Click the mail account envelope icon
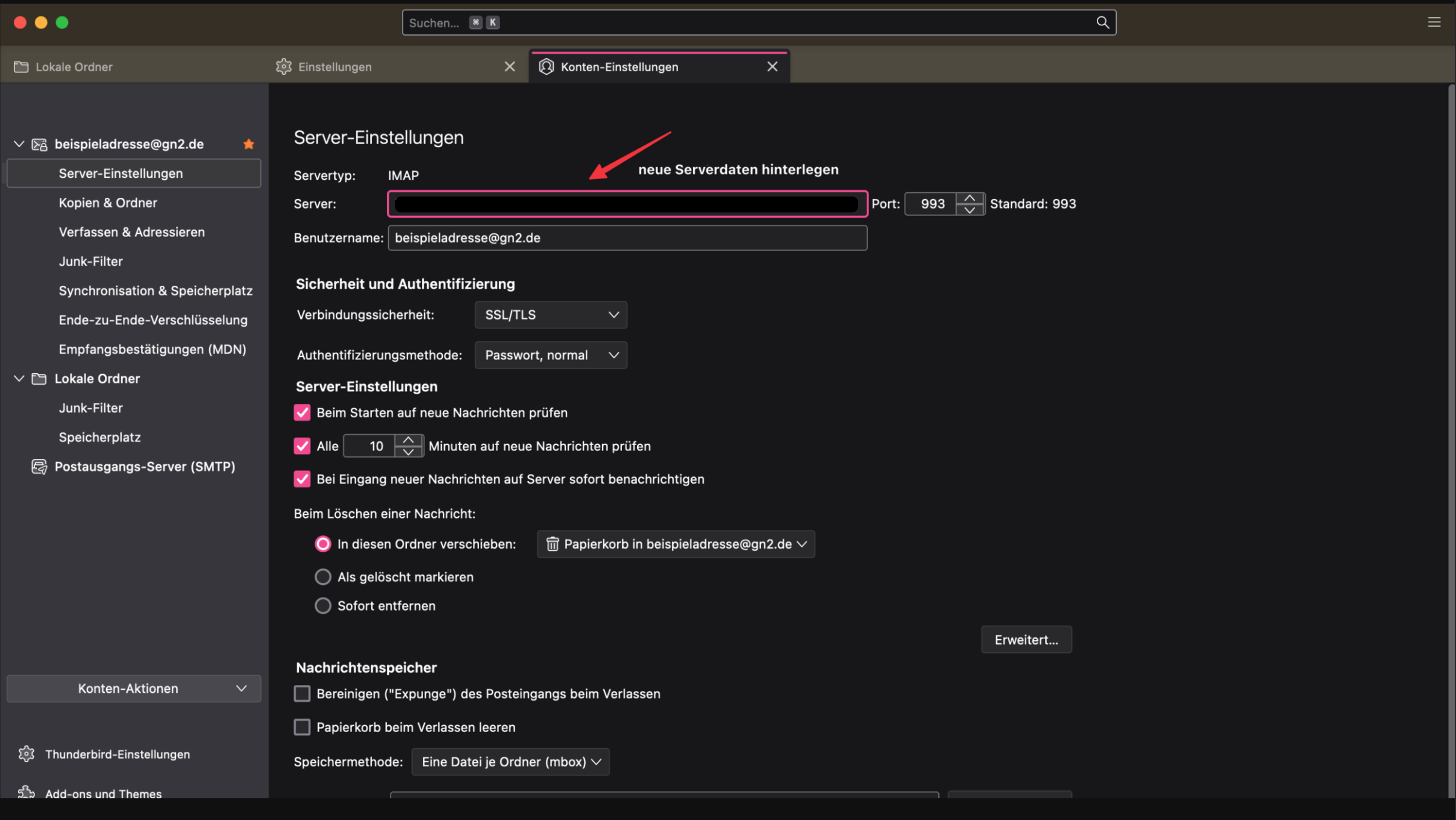This screenshot has height=820, width=1456. 39,144
